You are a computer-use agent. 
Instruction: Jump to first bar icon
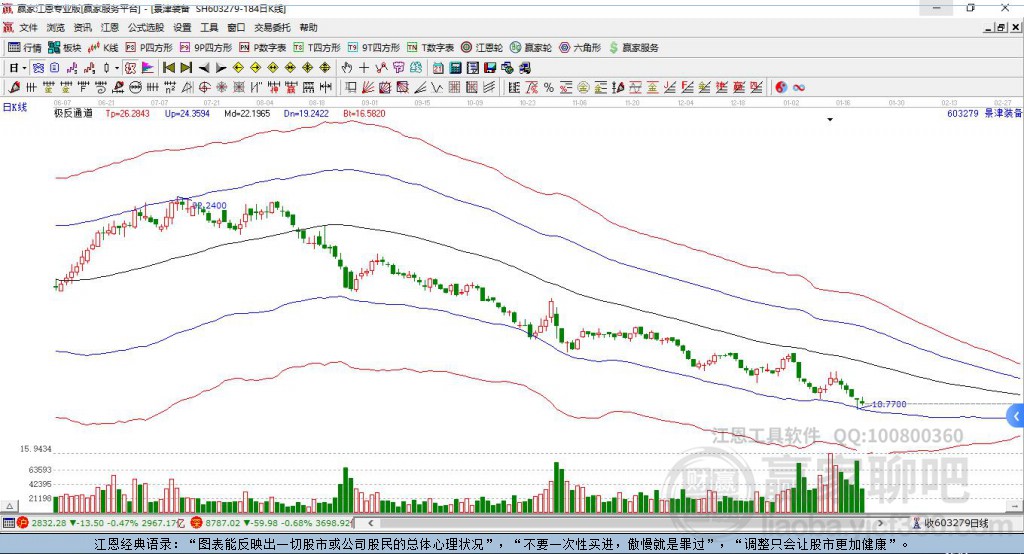[168, 68]
